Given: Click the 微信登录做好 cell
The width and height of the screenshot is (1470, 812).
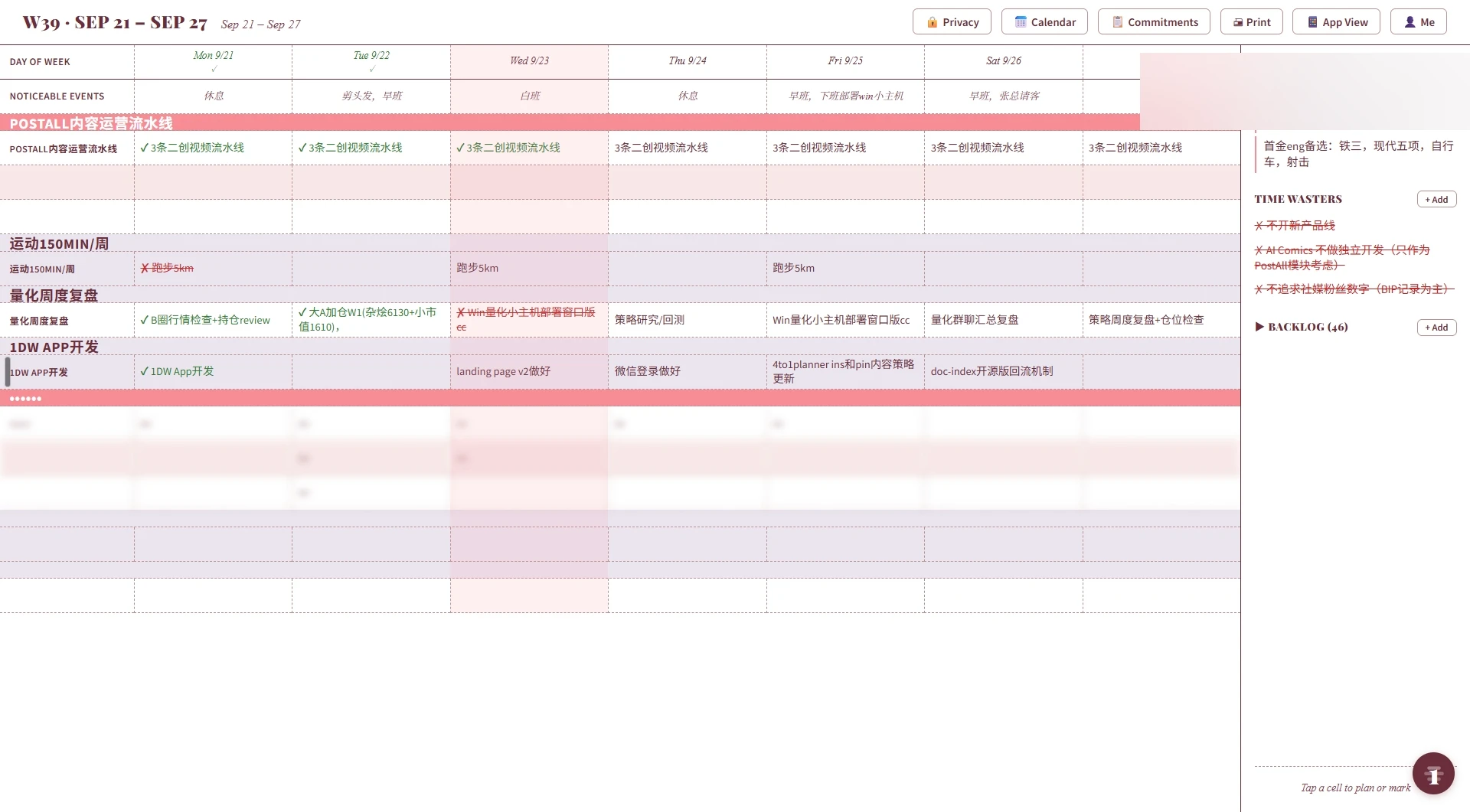Looking at the screenshot, I should [688, 371].
